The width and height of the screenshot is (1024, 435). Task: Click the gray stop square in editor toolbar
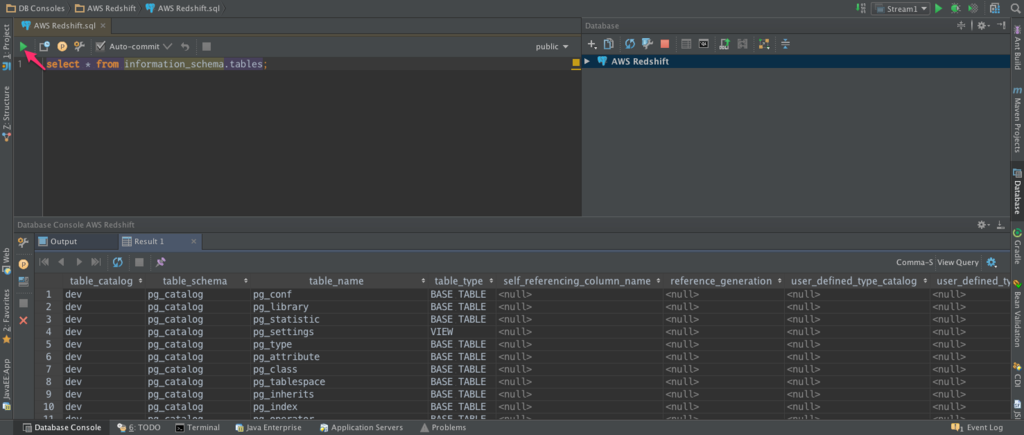(206, 46)
